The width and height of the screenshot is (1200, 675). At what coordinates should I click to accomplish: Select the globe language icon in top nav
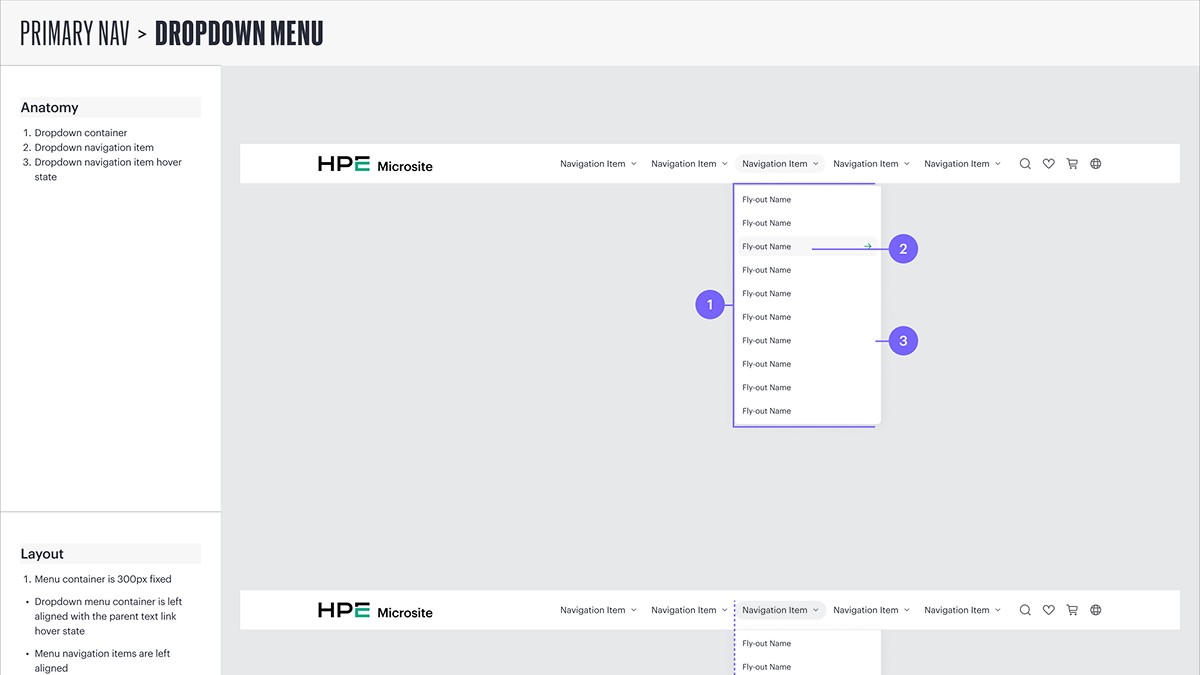tap(1095, 163)
